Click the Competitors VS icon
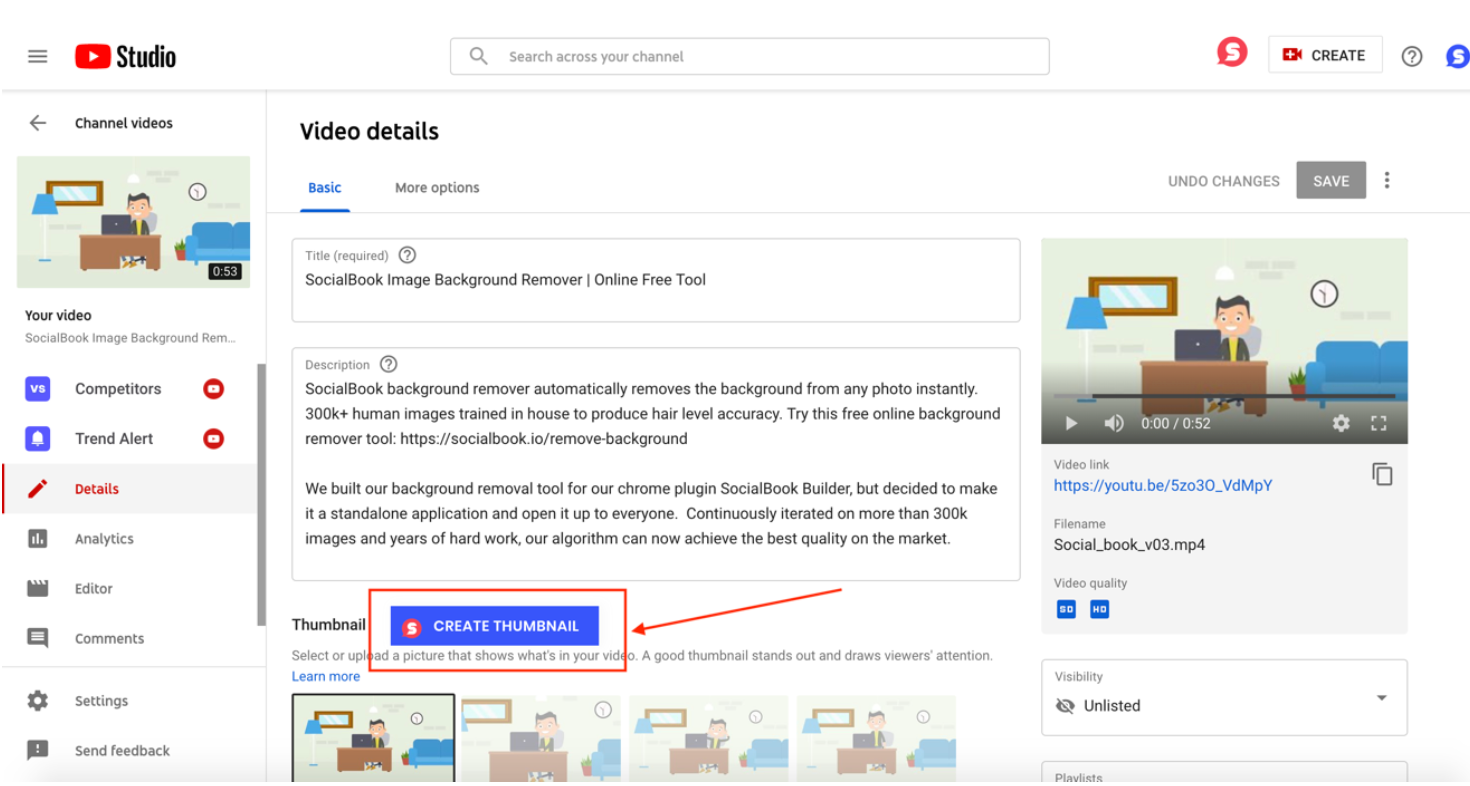 [38, 388]
